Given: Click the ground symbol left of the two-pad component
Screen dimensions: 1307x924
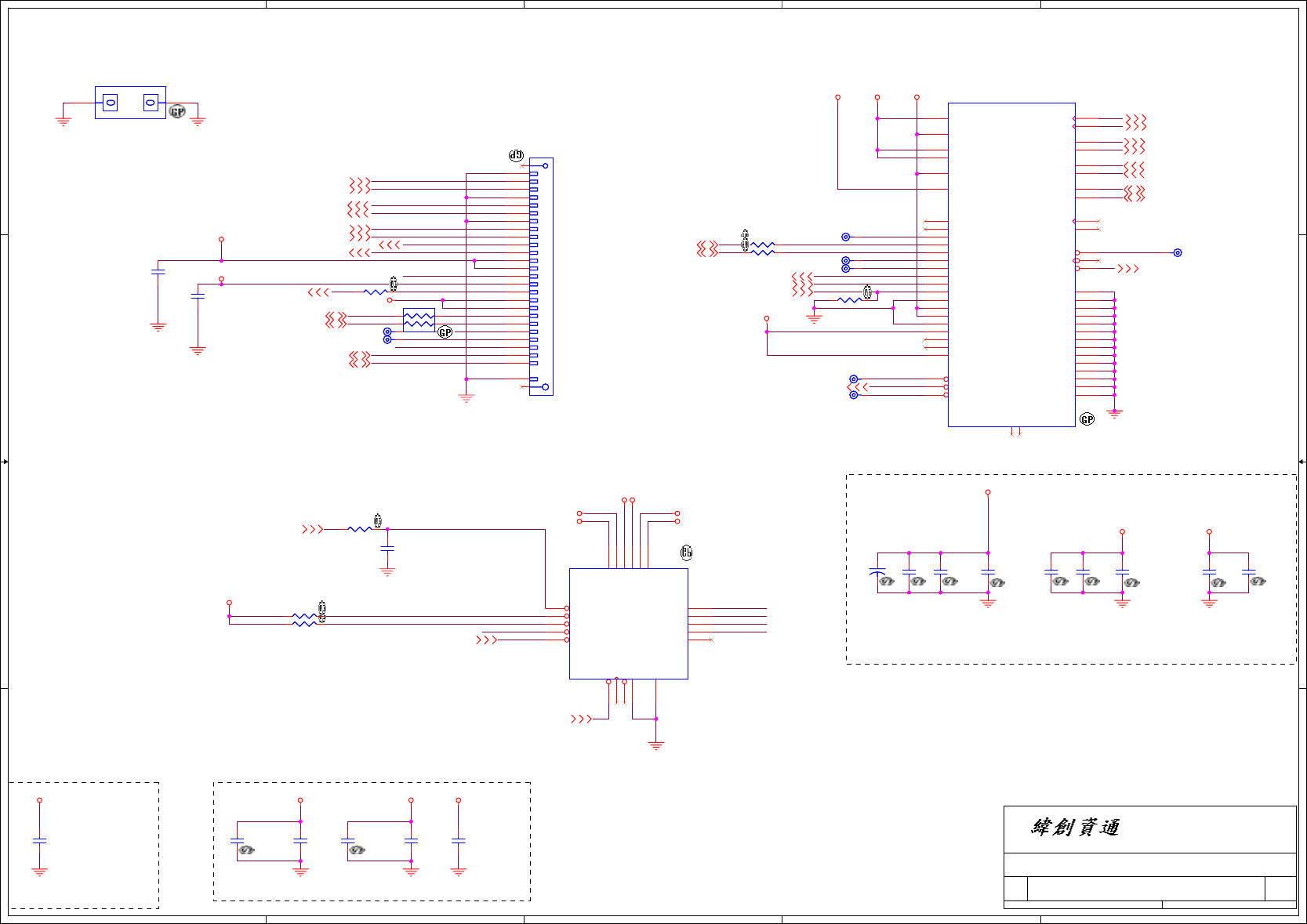Looking at the screenshot, I should [x=64, y=121].
